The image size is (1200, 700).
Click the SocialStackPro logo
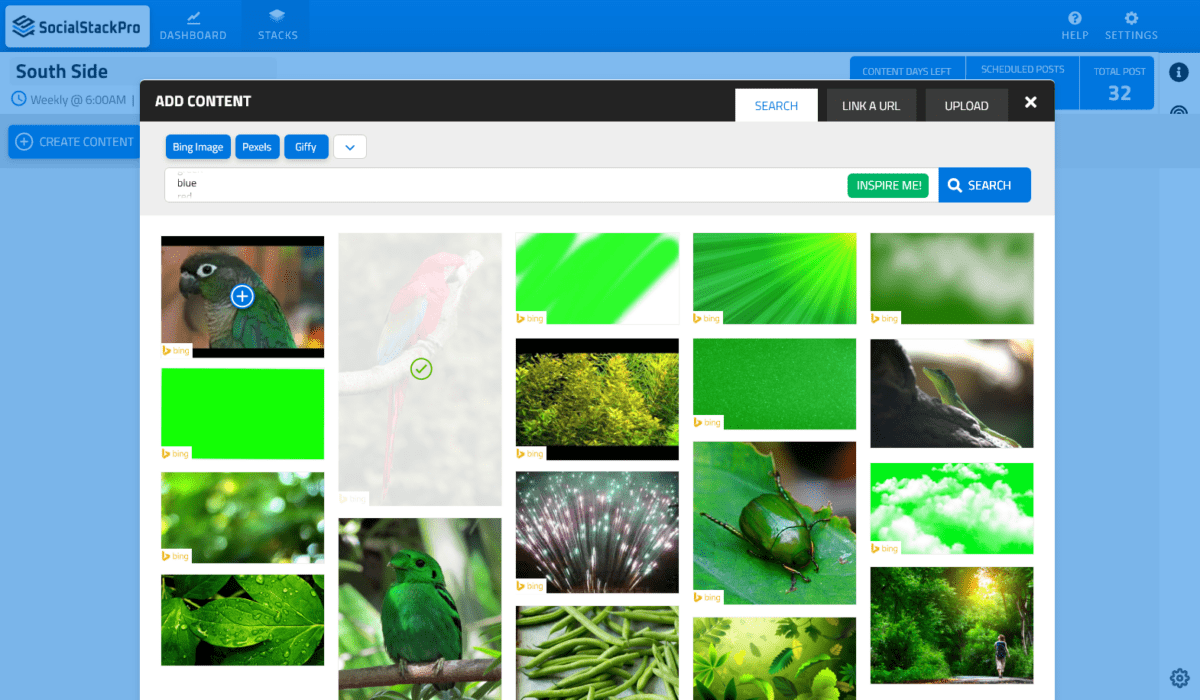click(77, 26)
